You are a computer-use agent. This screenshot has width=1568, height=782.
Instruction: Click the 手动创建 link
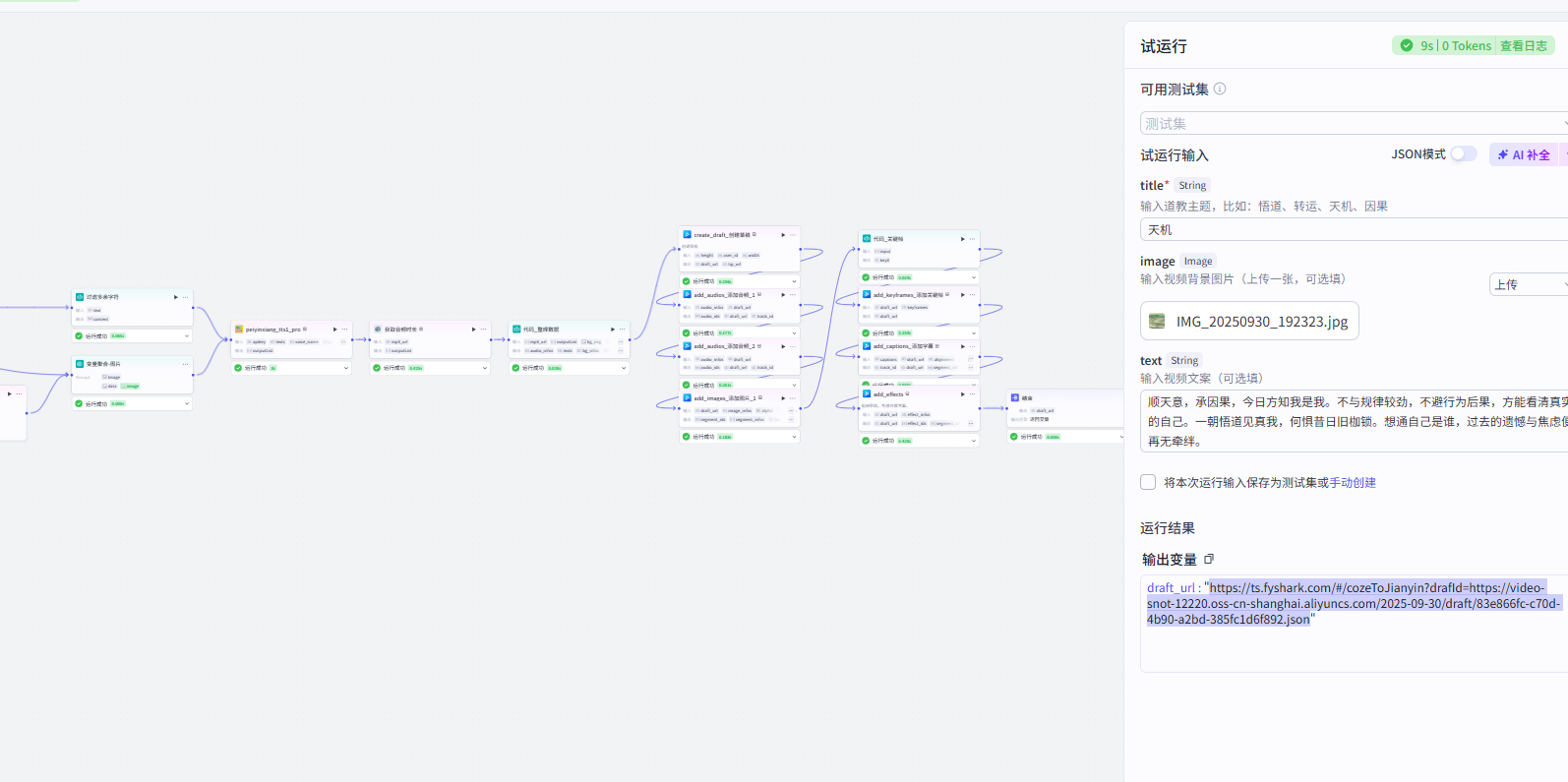pos(1353,483)
